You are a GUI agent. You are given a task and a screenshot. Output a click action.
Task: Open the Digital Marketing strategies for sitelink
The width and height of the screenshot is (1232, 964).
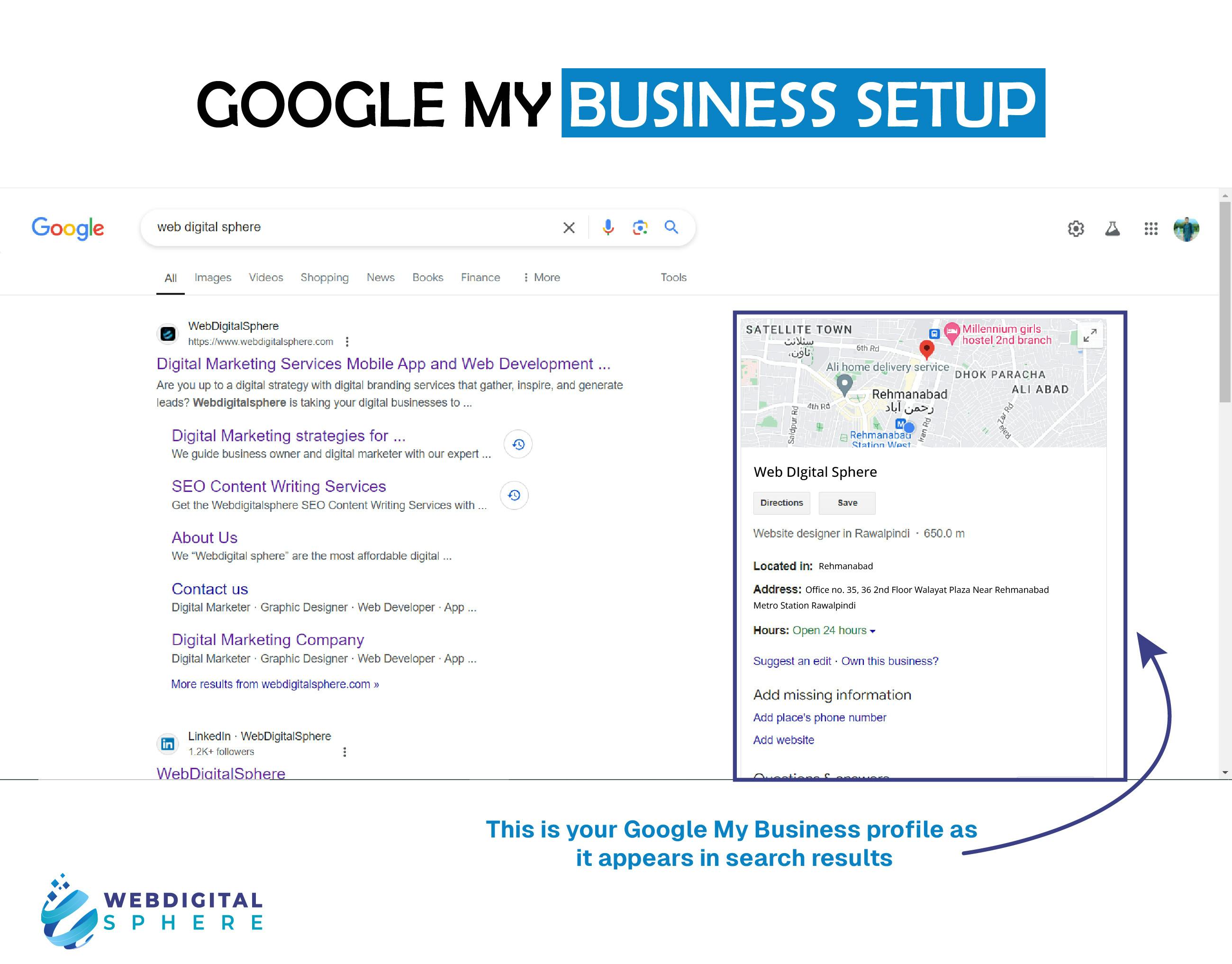coord(289,436)
